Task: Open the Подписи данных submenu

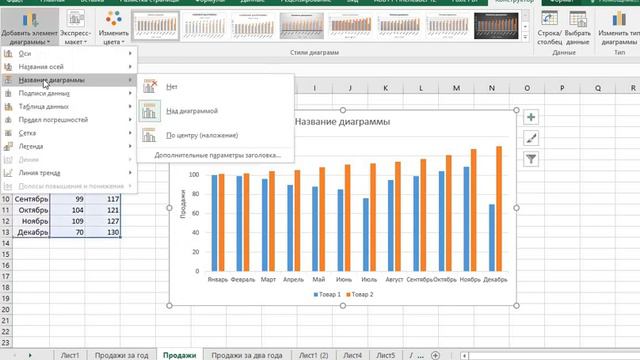Action: point(69,93)
